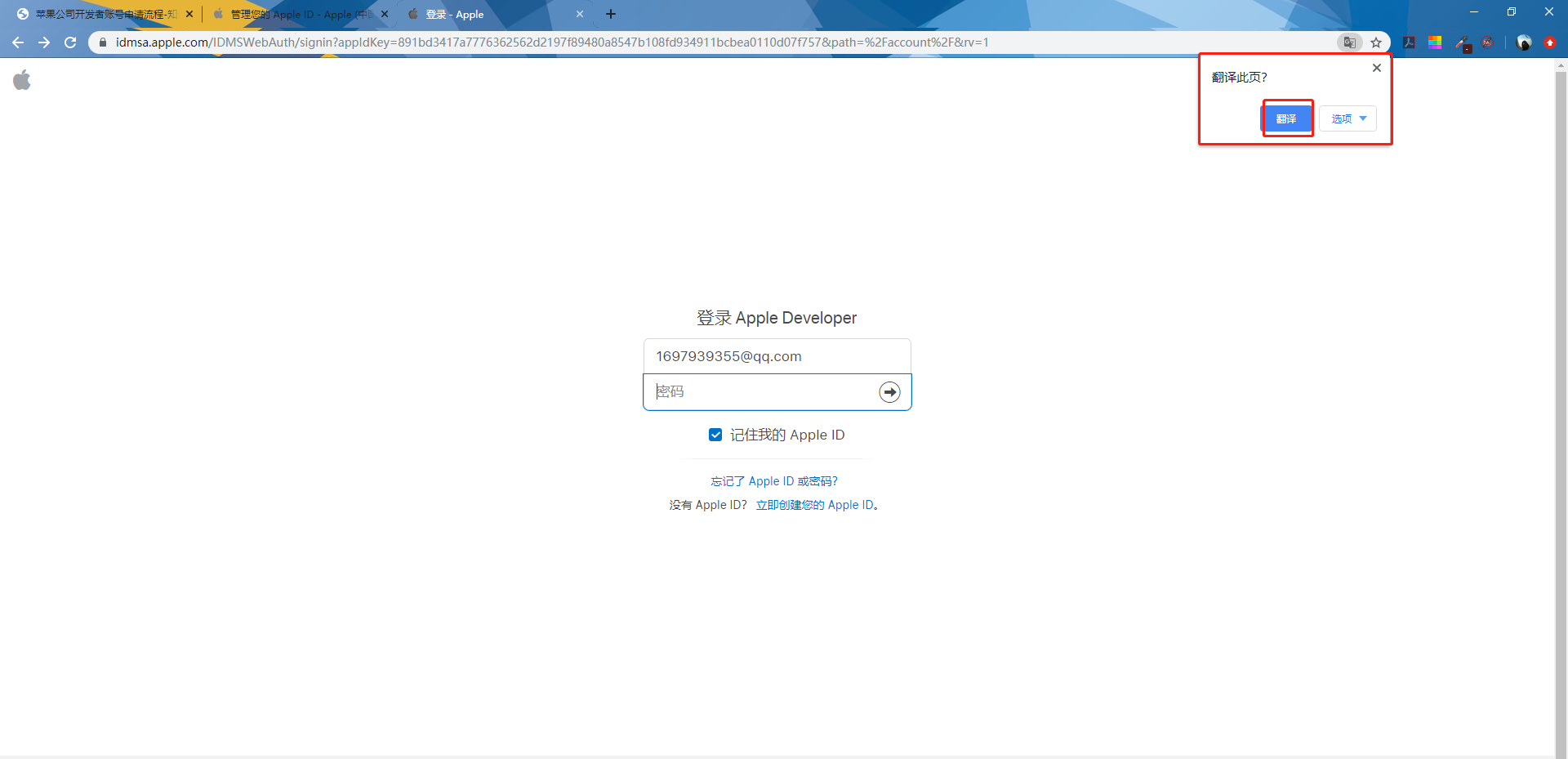Viewport: 1568px width, 759px height.
Task: Open the 忘记了 Apple ID 或密码 link
Action: point(774,481)
